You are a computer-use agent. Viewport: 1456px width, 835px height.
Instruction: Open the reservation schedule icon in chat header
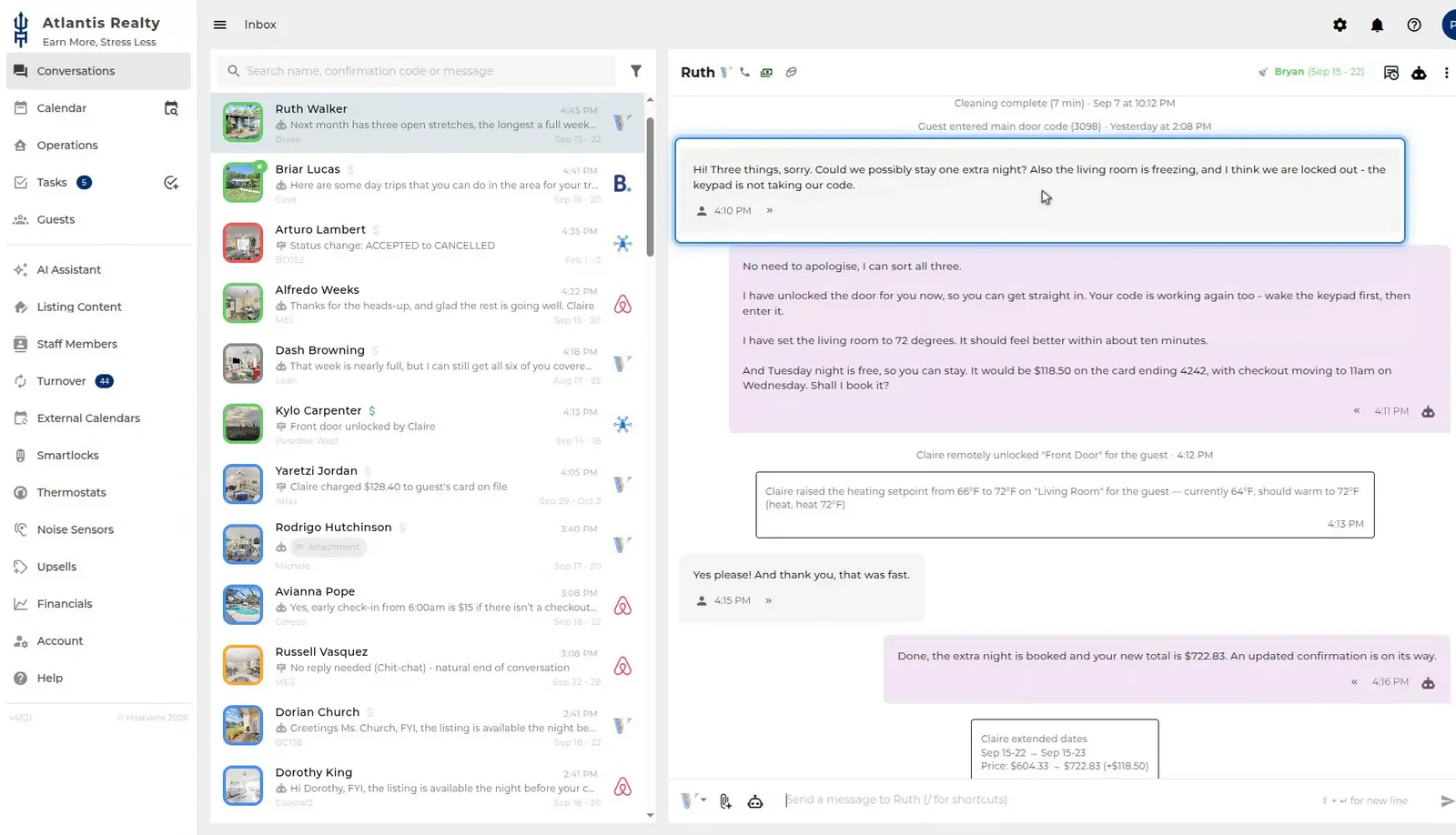tap(1390, 73)
